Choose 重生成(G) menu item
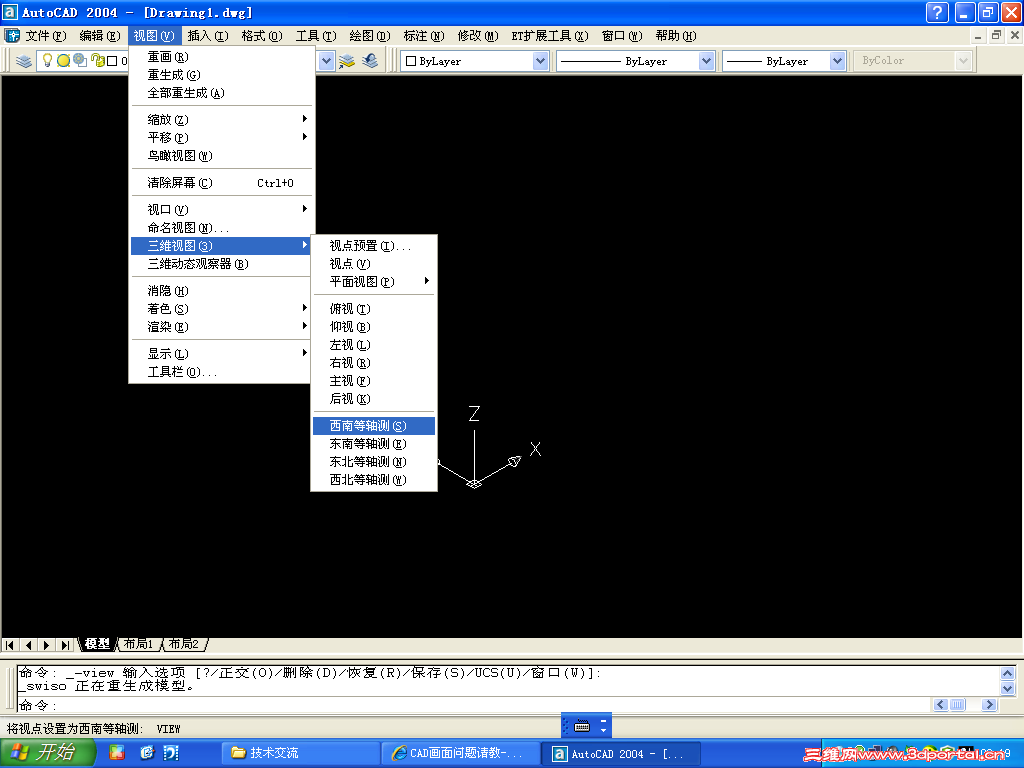 [221, 75]
